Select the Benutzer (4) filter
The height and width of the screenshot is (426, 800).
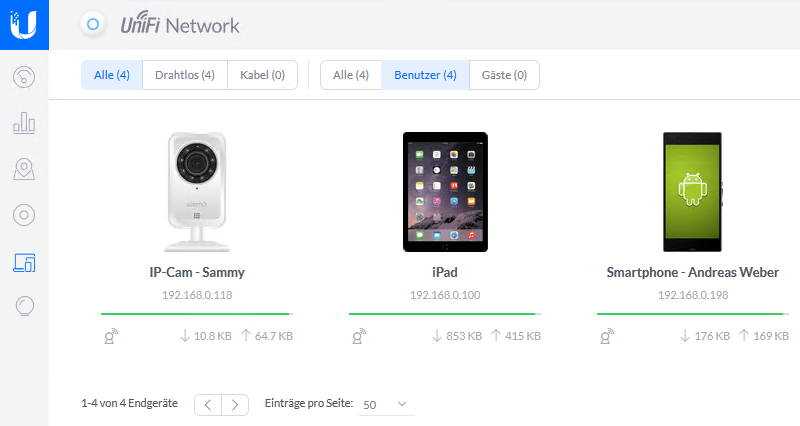425,75
